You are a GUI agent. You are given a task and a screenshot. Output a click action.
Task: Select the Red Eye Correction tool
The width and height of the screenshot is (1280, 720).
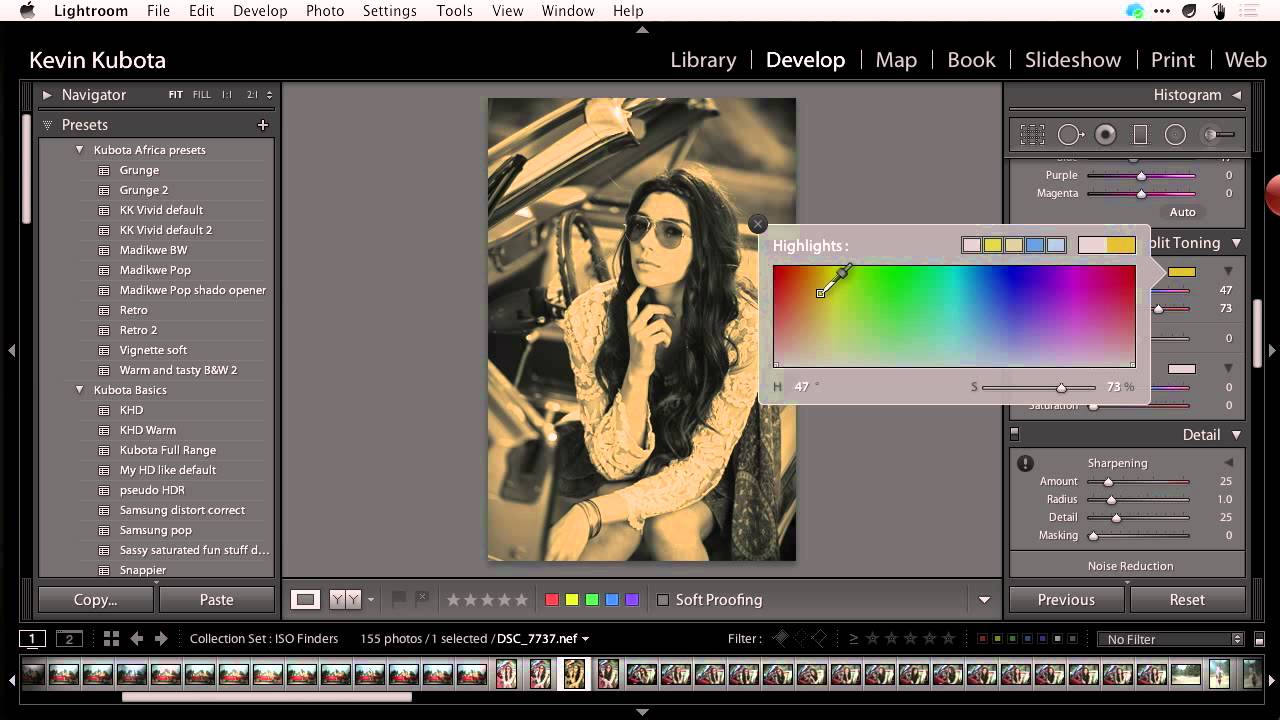1105,134
